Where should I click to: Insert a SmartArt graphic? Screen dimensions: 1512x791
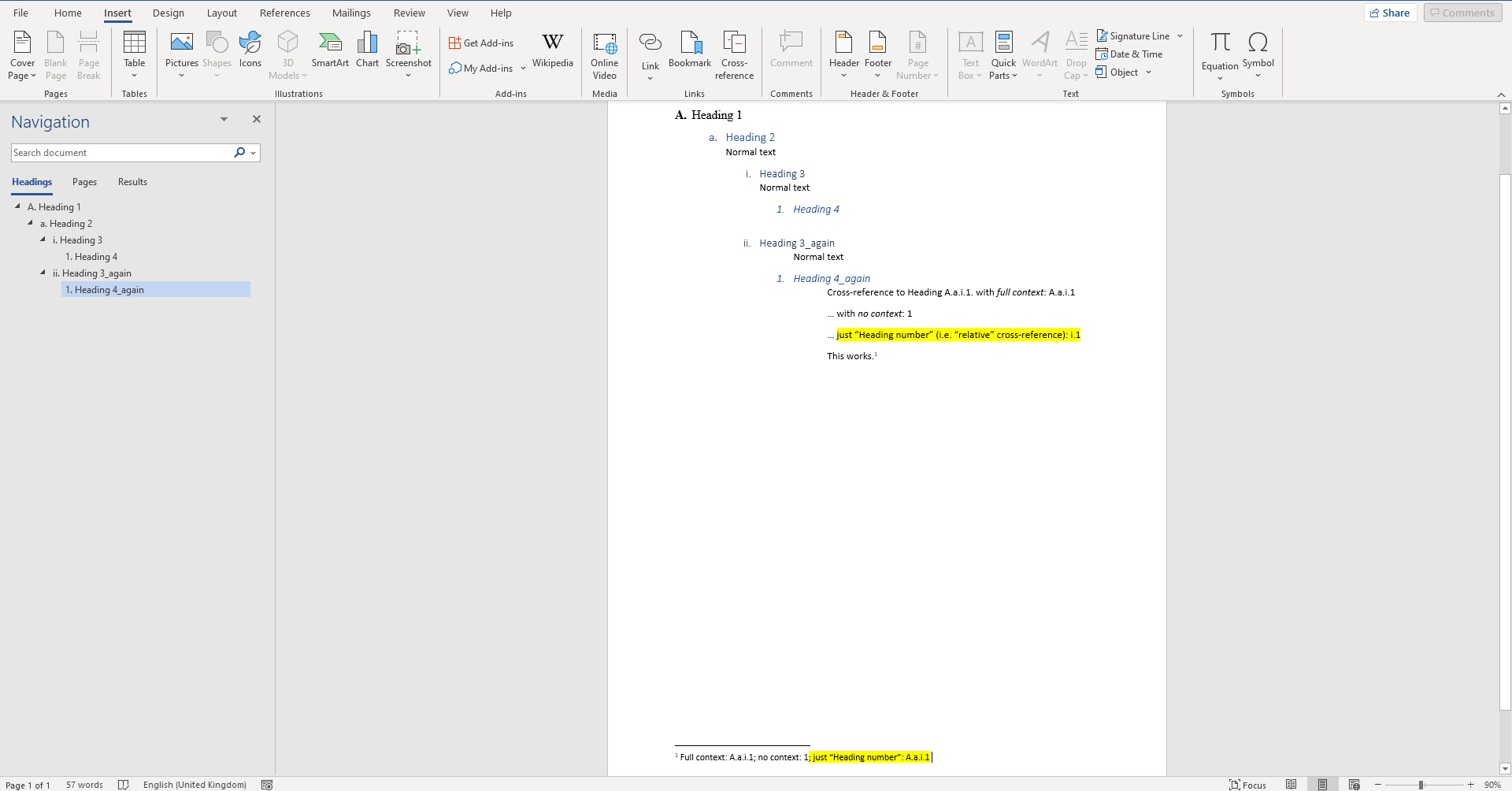tap(330, 50)
